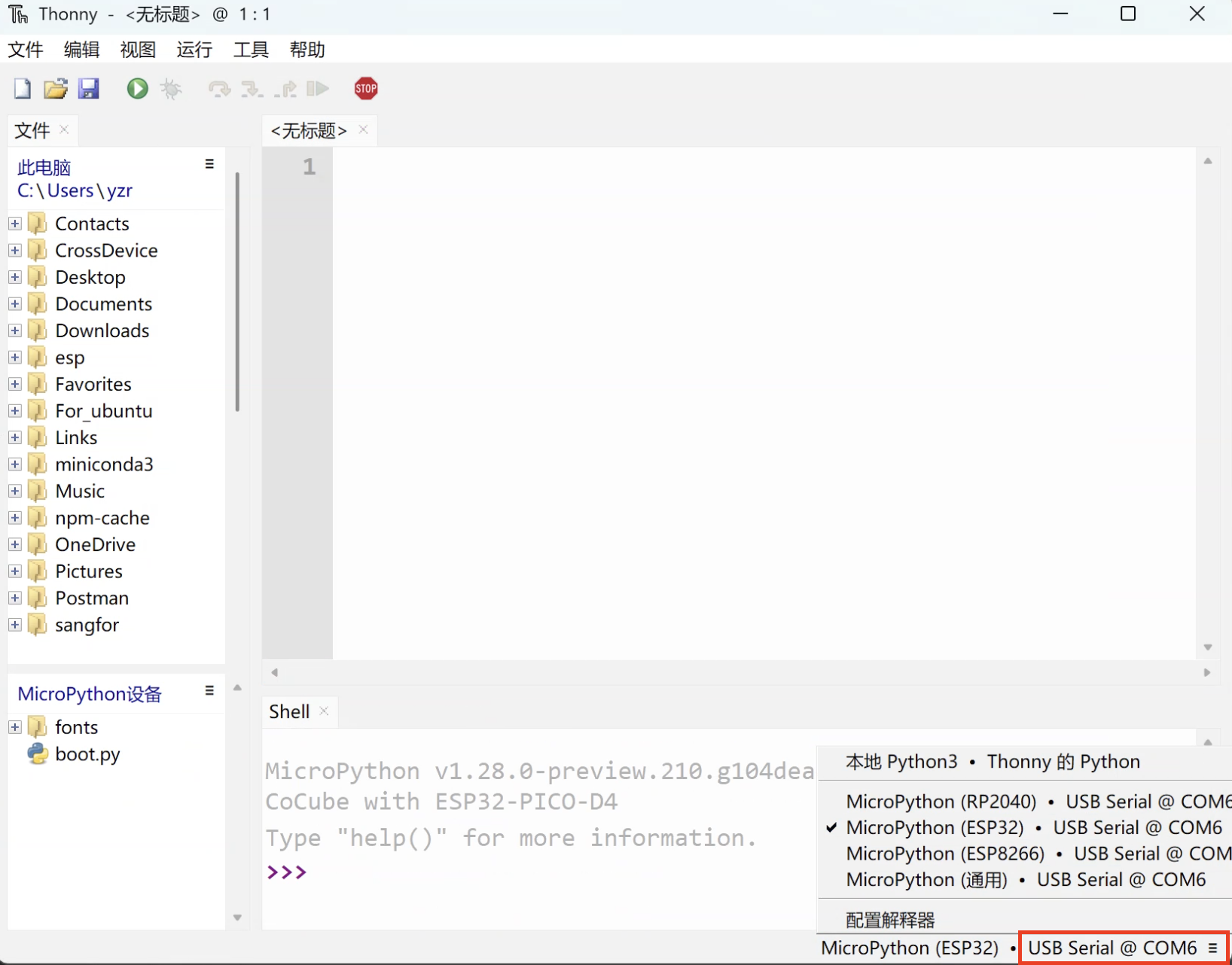The width and height of the screenshot is (1232, 965).
Task: Run the current script with the green play button
Action: (x=137, y=89)
